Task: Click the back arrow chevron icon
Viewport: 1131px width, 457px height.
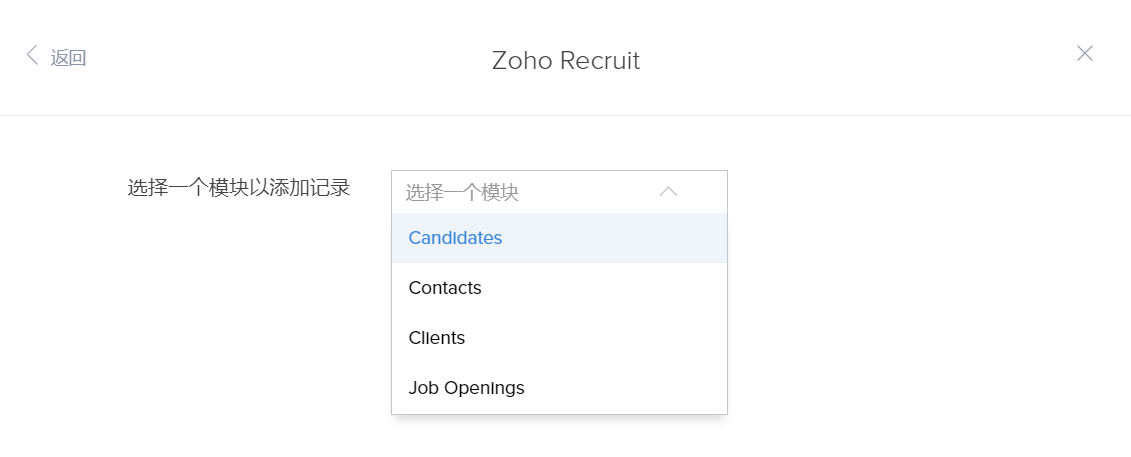Action: [x=32, y=56]
